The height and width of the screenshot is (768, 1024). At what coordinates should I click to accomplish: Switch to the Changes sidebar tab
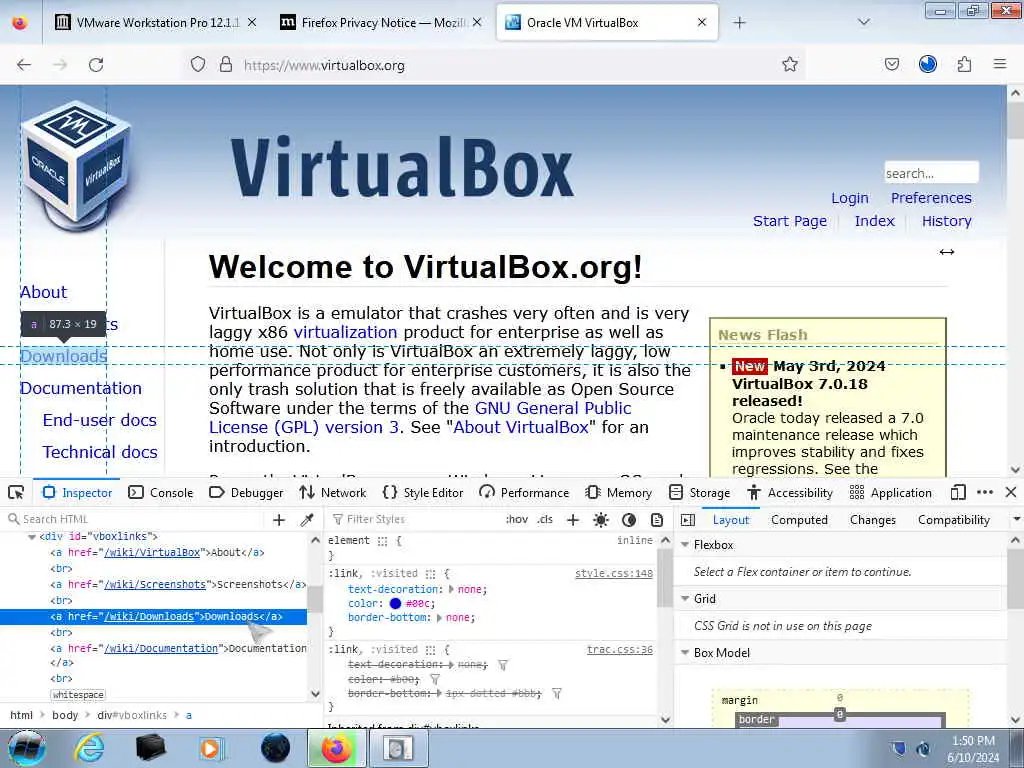point(872,520)
